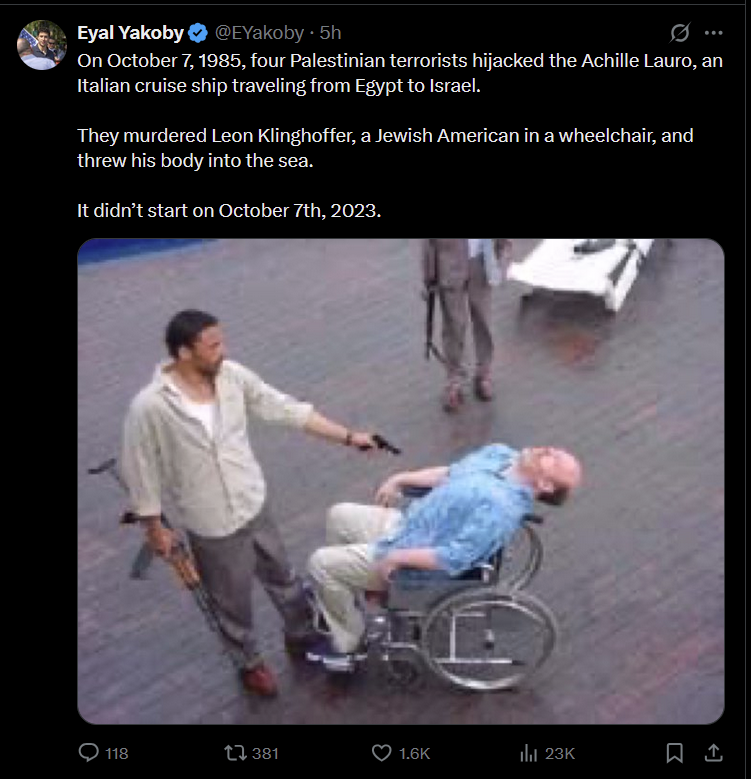Click the 381 reposts count
Screen dimensions: 751x779
click(265, 754)
